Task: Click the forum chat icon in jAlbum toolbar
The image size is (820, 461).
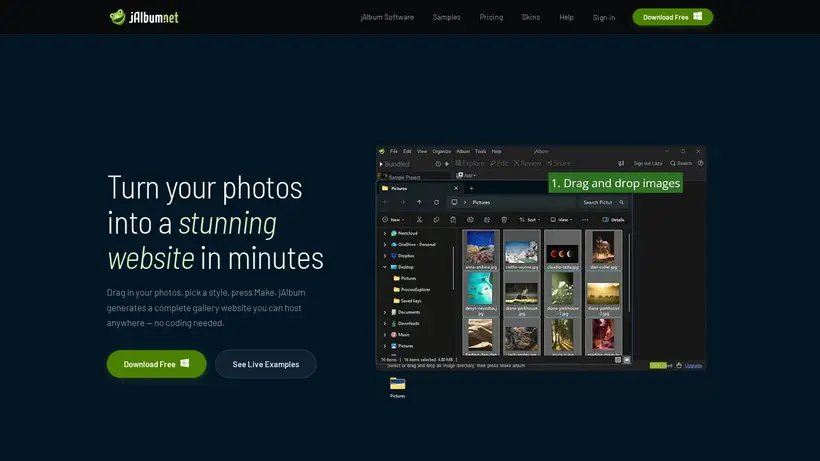Action: [x=621, y=164]
